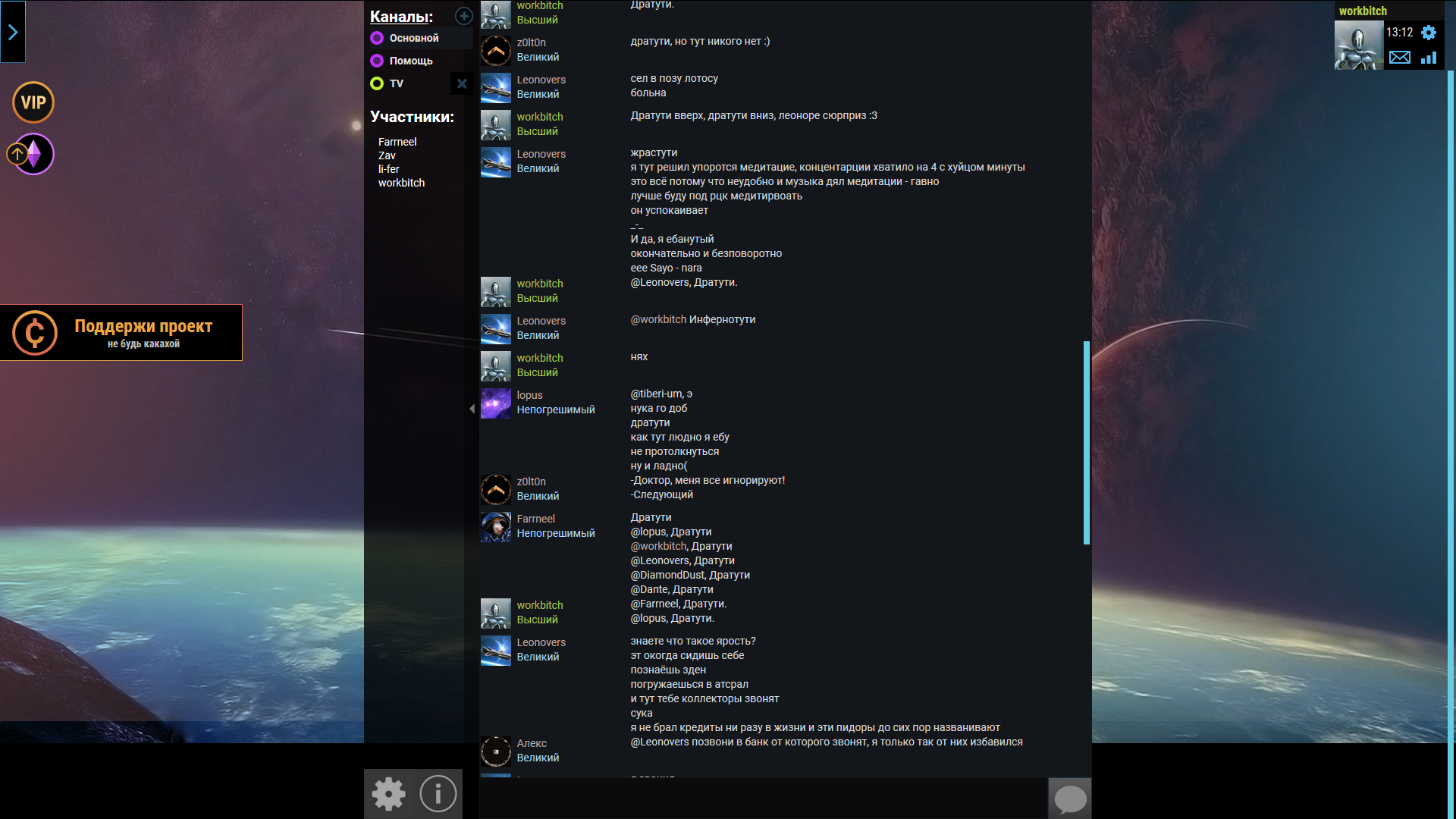
Task: Open the statistics bar chart icon
Action: click(x=1429, y=58)
